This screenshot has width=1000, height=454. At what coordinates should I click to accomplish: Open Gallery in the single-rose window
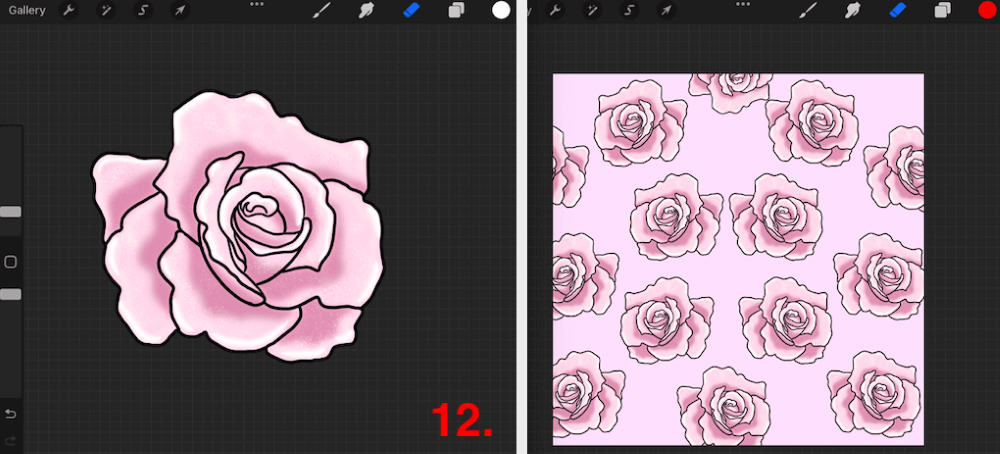(x=27, y=10)
